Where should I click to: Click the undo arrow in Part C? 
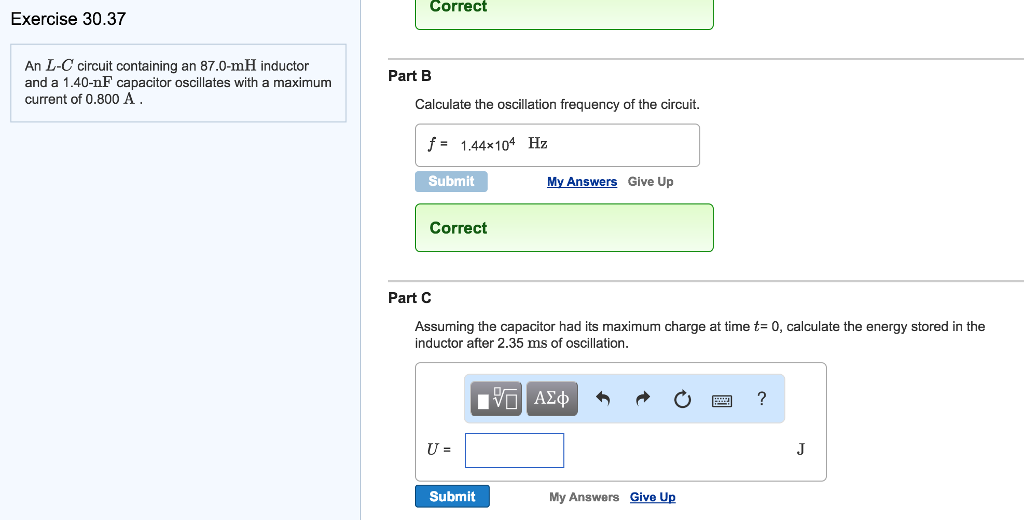603,400
